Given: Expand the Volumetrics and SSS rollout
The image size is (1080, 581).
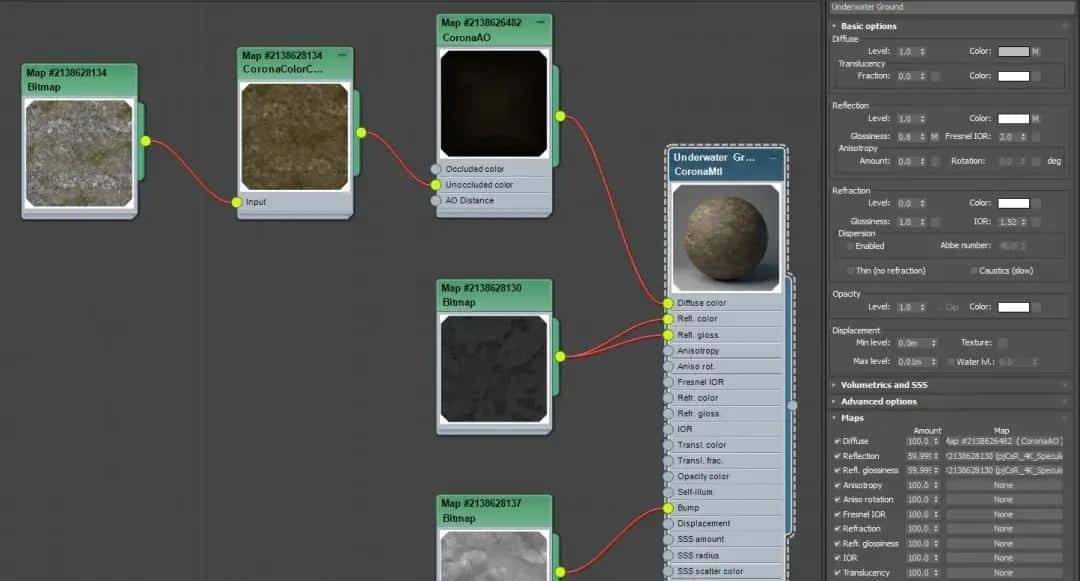Looking at the screenshot, I should pos(883,385).
